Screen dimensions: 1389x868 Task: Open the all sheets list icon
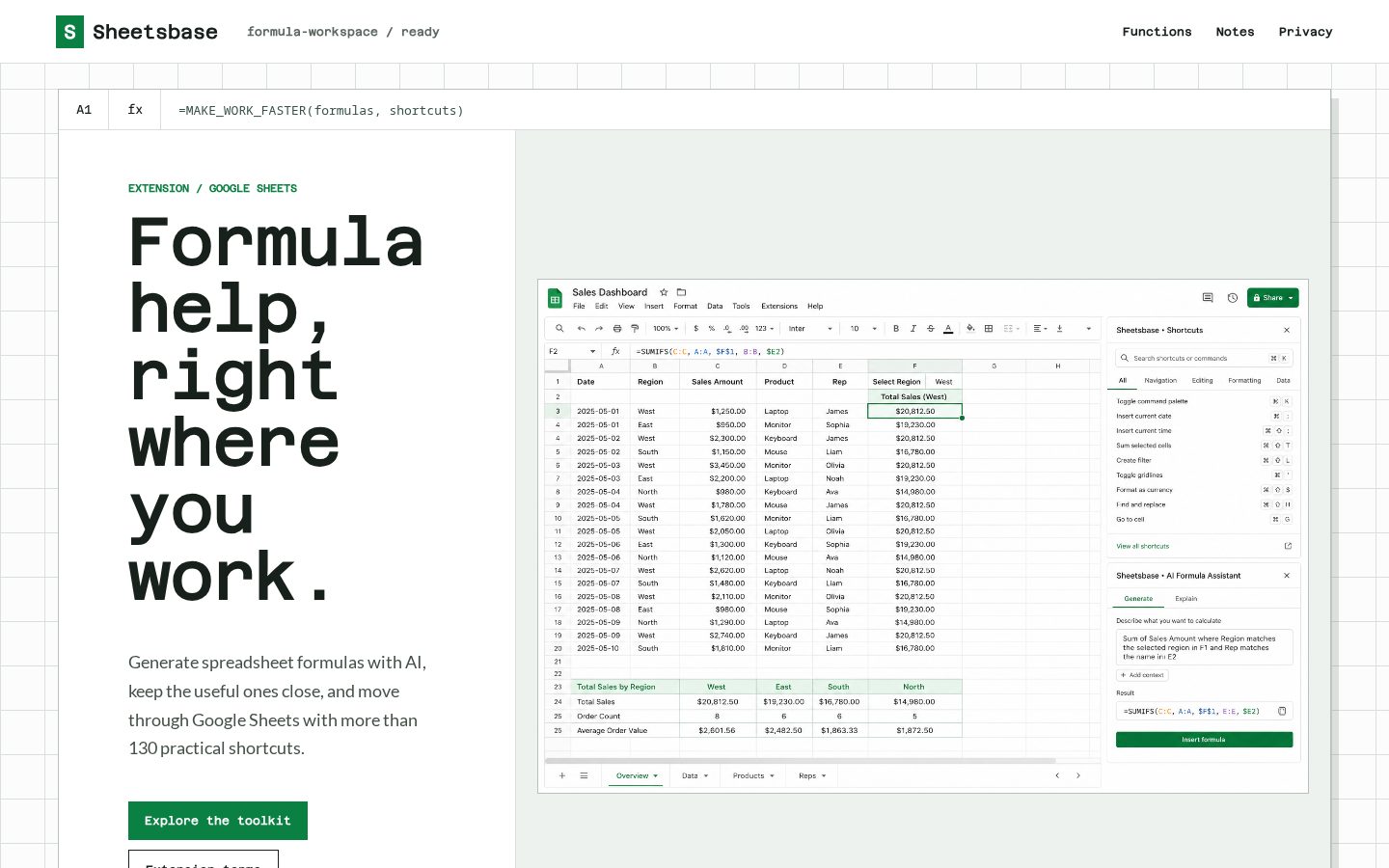584,775
